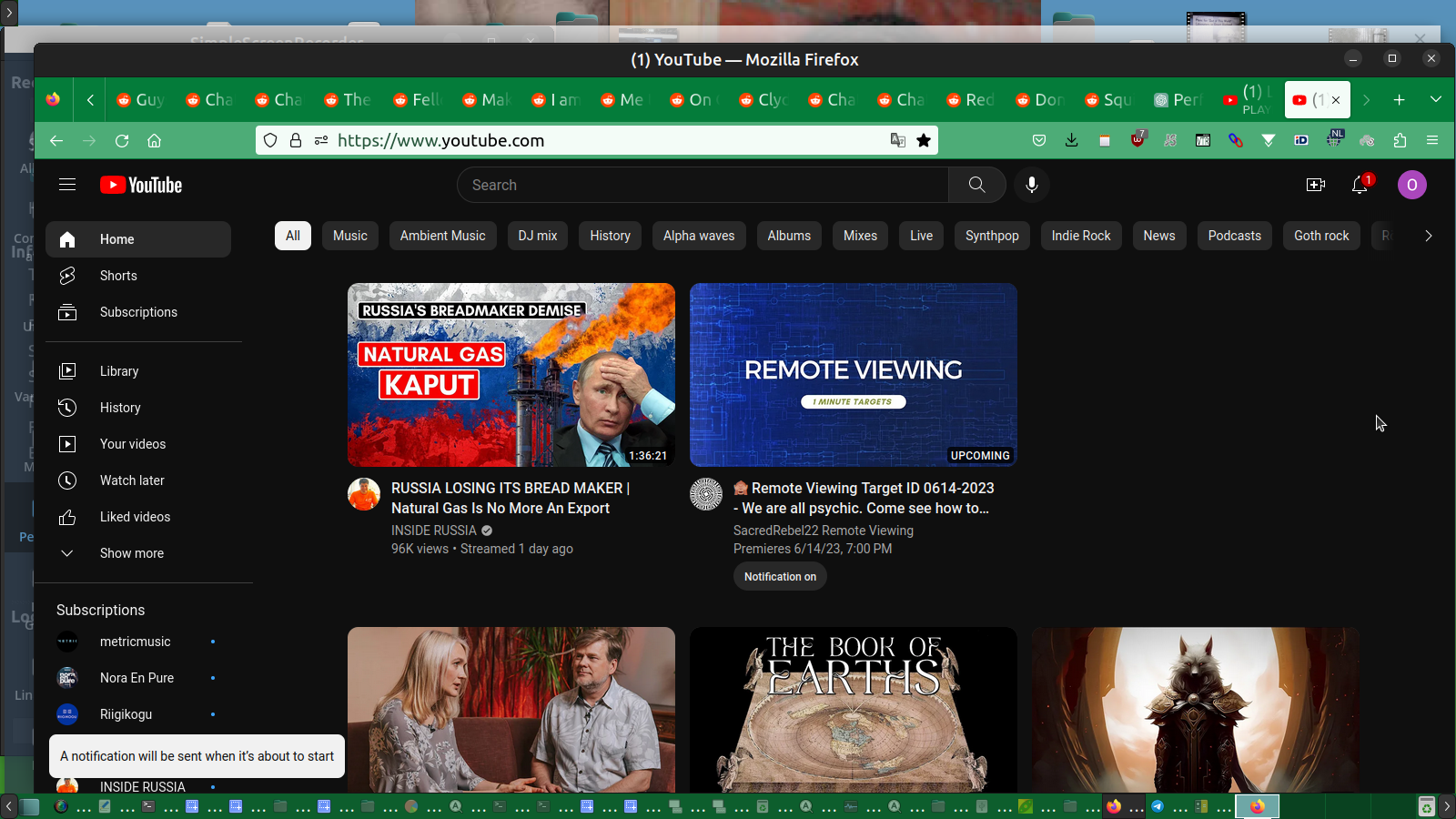Open Shorts in the sidebar

coord(138,276)
